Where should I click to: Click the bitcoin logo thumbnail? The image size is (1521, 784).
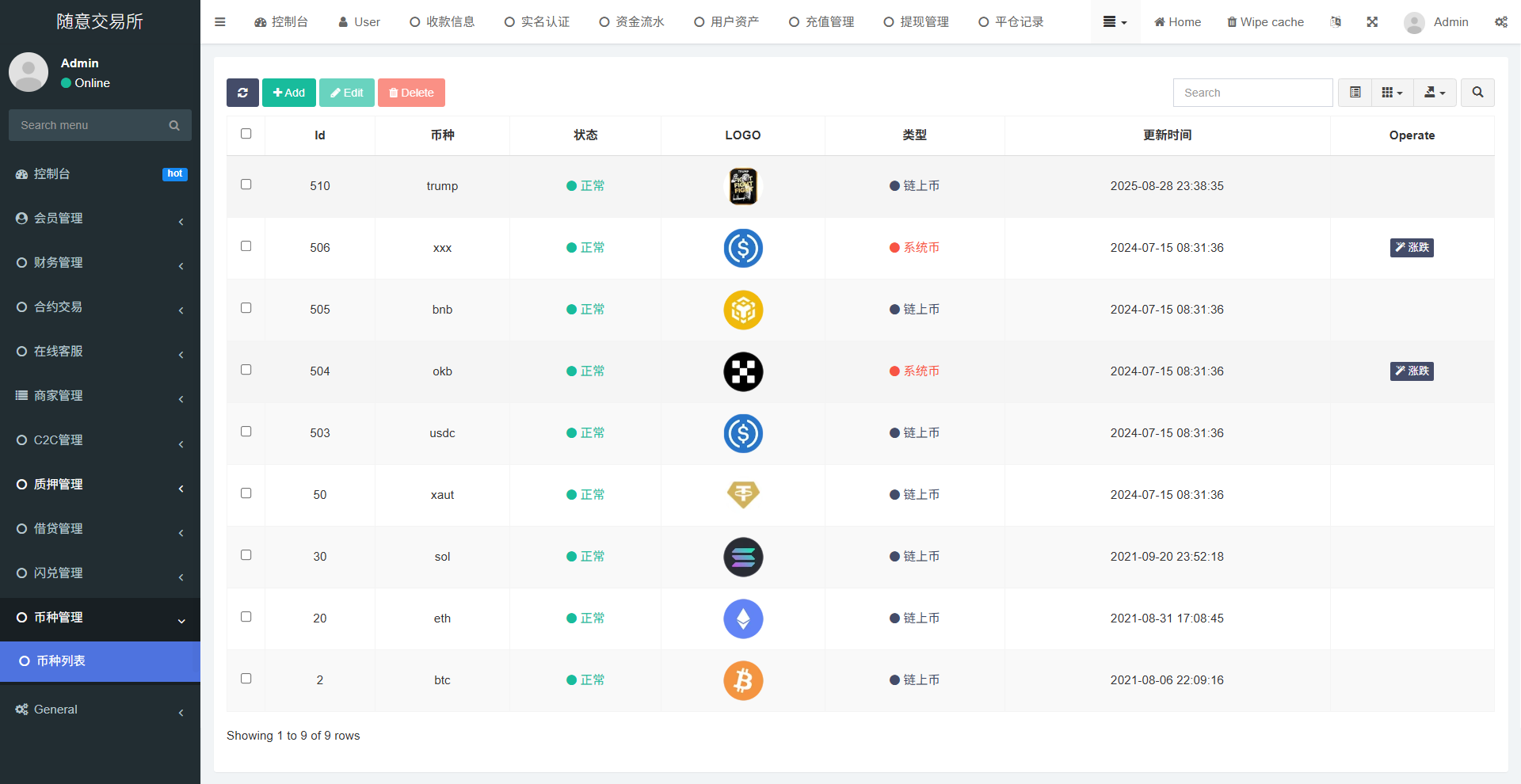pos(742,680)
